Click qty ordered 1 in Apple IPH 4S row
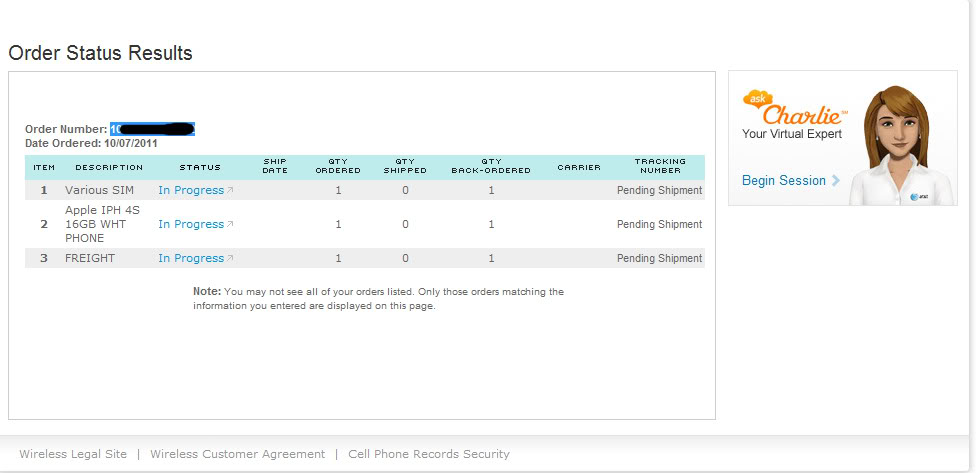978x473 pixels. point(338,224)
